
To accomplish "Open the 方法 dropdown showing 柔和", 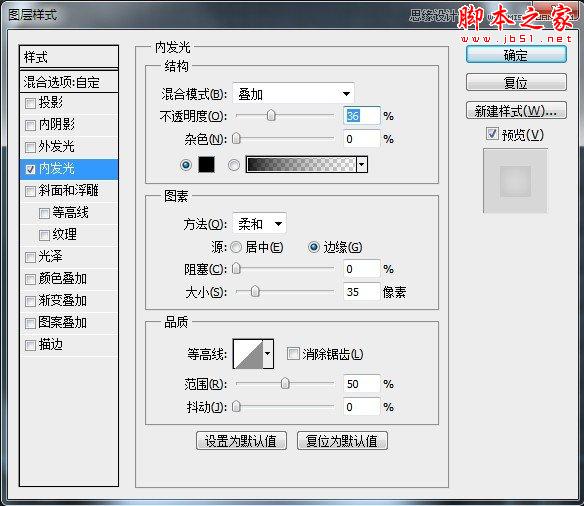I will [x=260, y=223].
